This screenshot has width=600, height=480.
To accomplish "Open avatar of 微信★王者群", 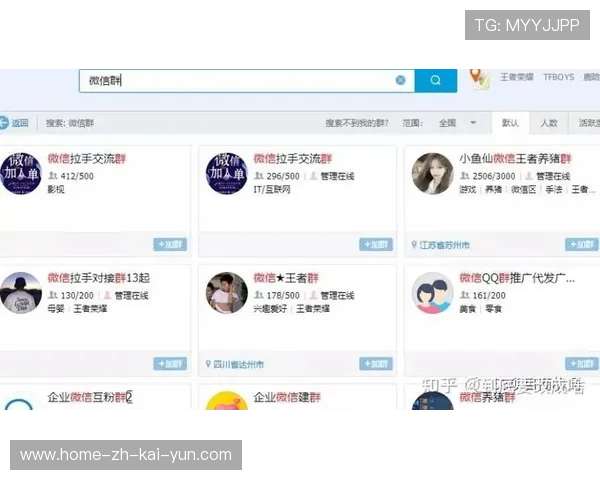I will click(227, 293).
